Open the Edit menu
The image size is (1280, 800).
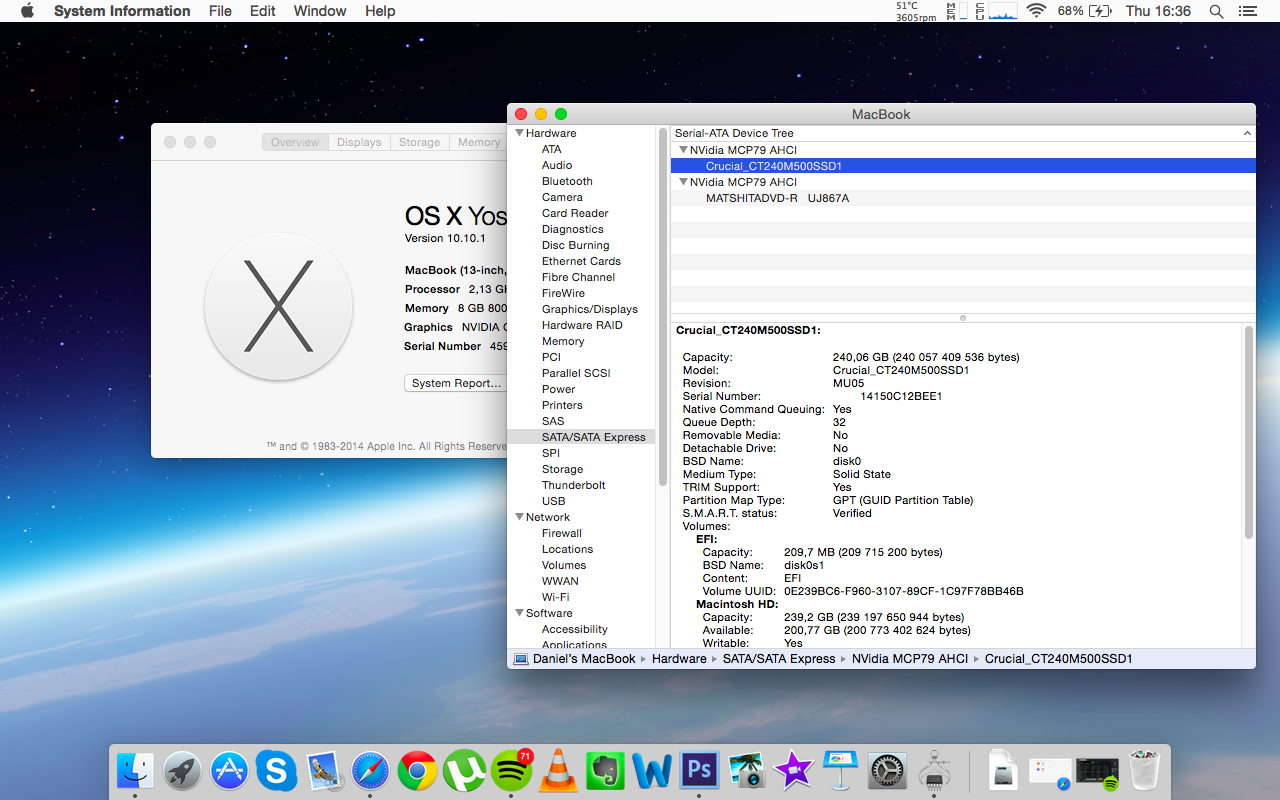(263, 11)
